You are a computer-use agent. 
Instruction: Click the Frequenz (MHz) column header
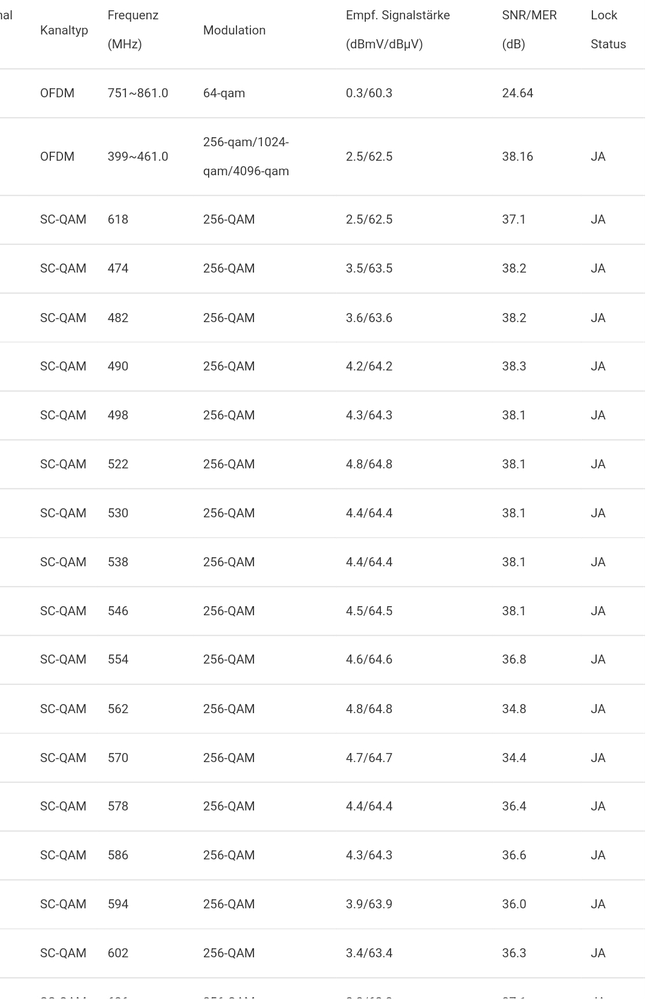132,30
